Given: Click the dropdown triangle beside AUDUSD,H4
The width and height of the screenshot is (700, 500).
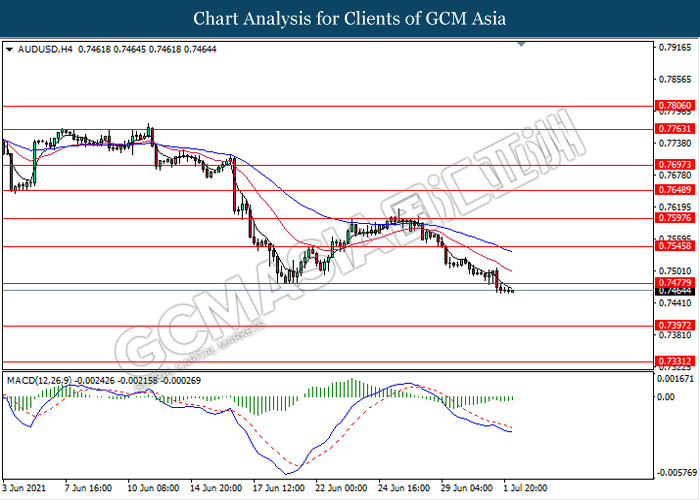Looking at the screenshot, I should 9,50.
